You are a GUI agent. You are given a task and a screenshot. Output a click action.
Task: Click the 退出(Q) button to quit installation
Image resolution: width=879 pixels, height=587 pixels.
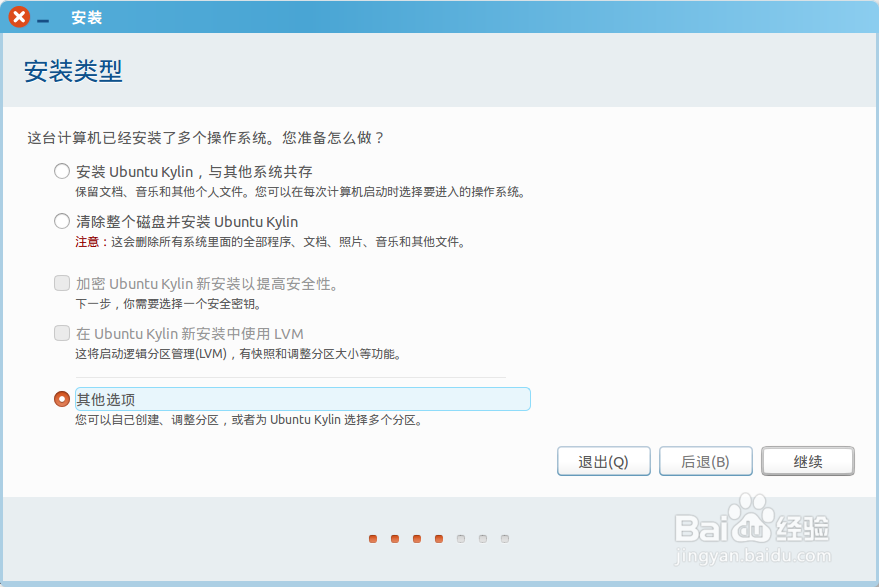[x=603, y=461]
